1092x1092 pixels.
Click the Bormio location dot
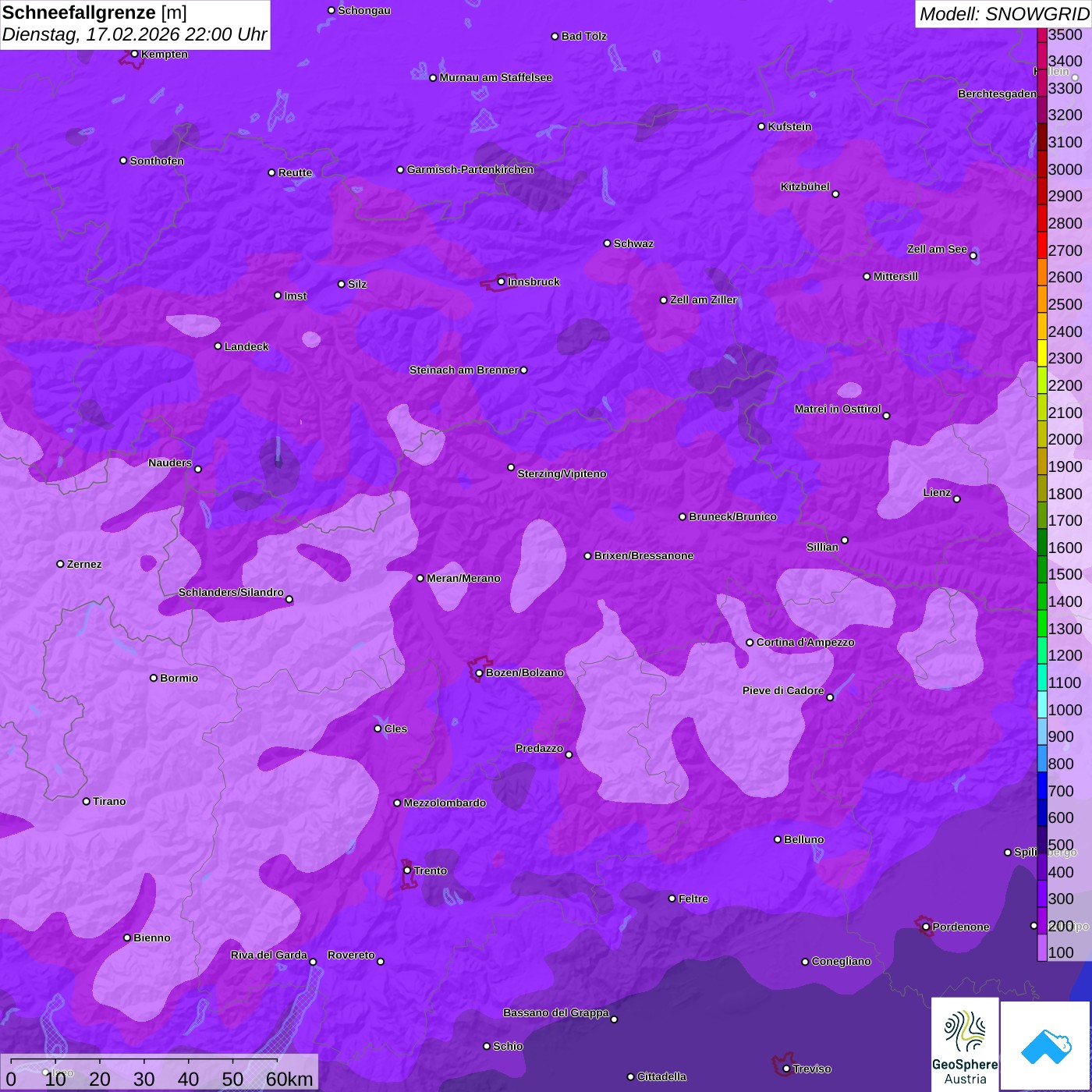154,678
